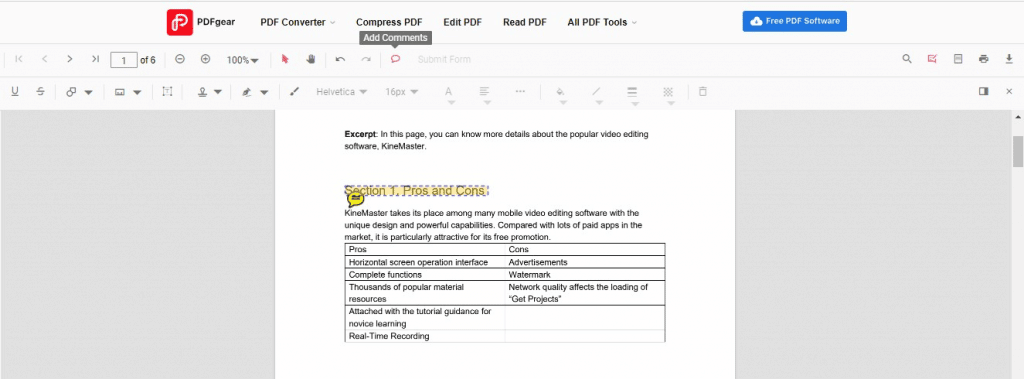Click the Submit Form button

(444, 59)
